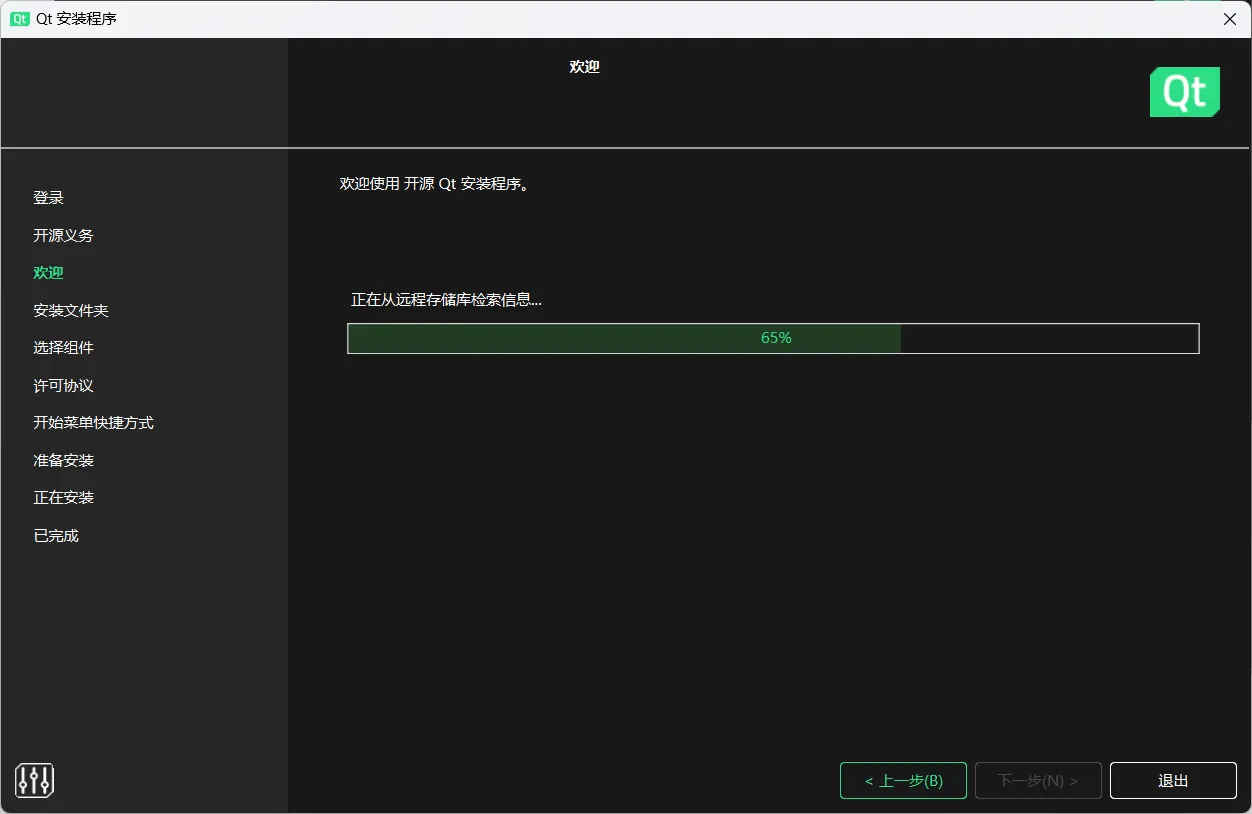
Task: Select the 正在安装 step
Action: (62, 497)
